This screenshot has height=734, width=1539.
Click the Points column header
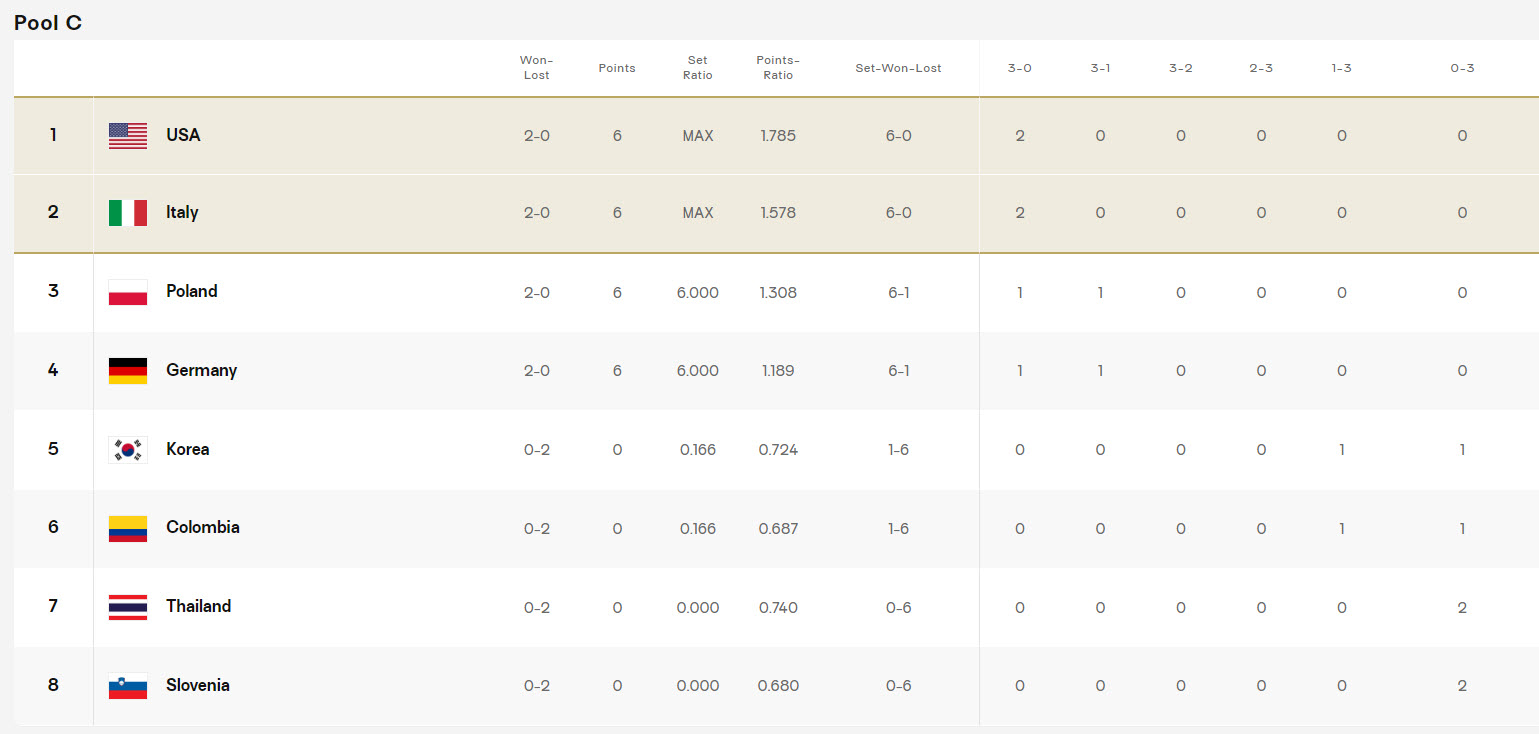(617, 68)
